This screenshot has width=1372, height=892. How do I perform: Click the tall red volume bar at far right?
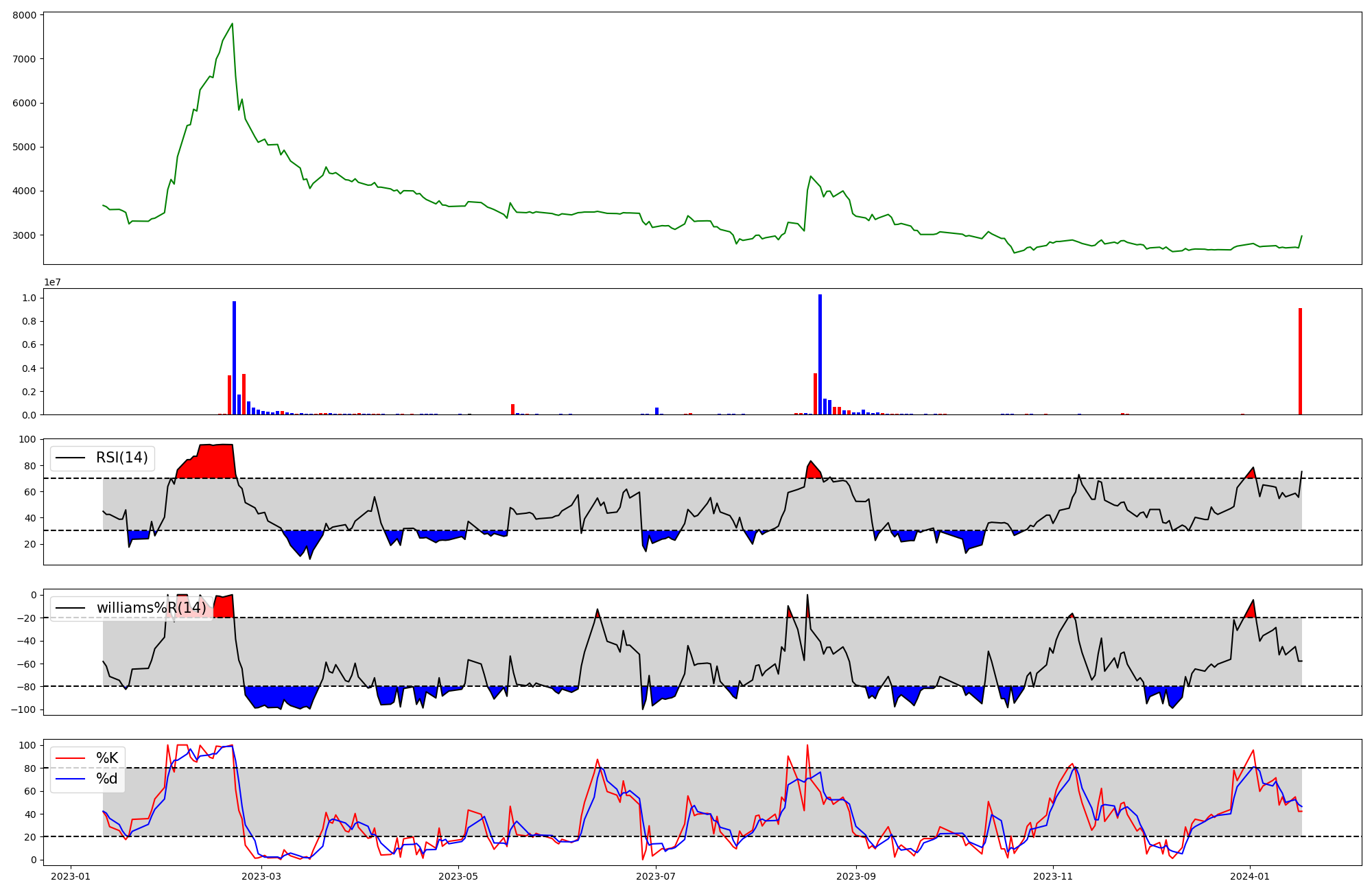pos(1300,362)
